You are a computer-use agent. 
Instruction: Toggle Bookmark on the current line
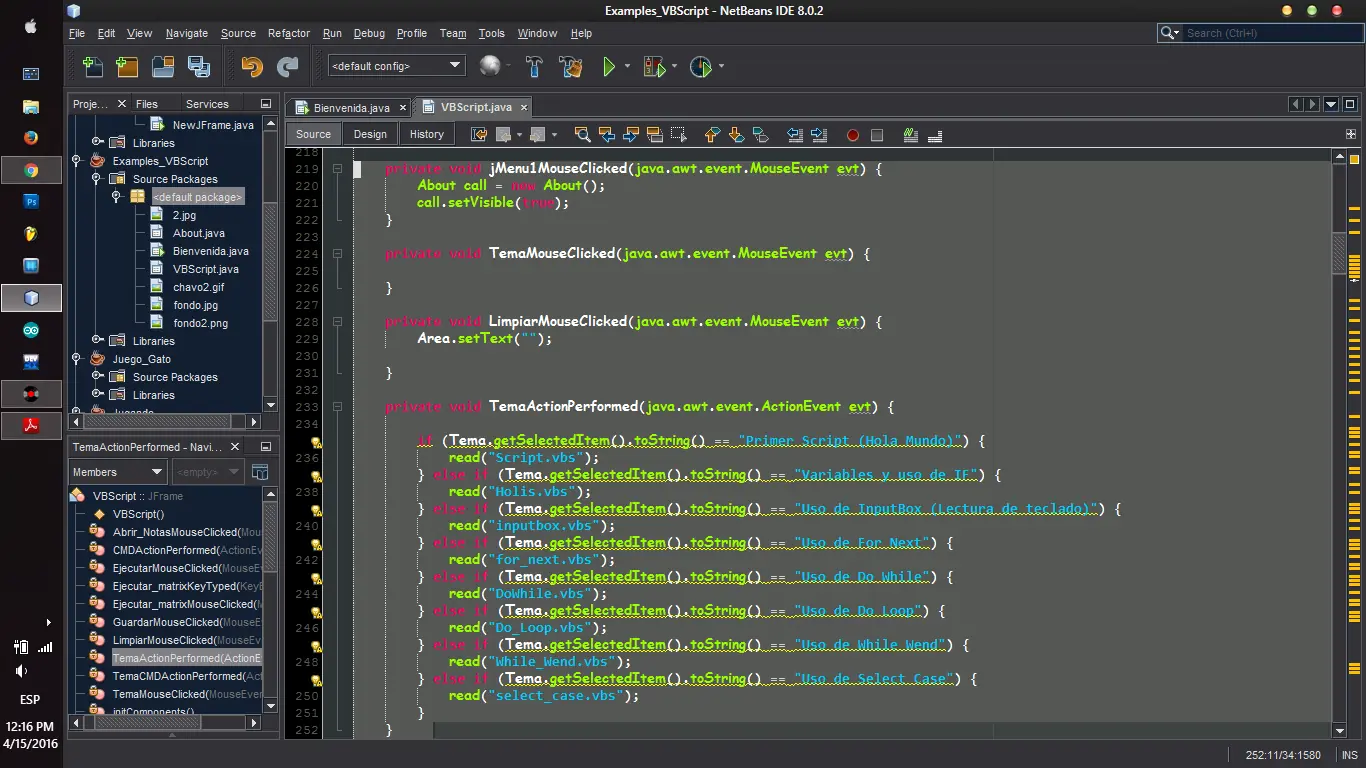click(x=760, y=135)
